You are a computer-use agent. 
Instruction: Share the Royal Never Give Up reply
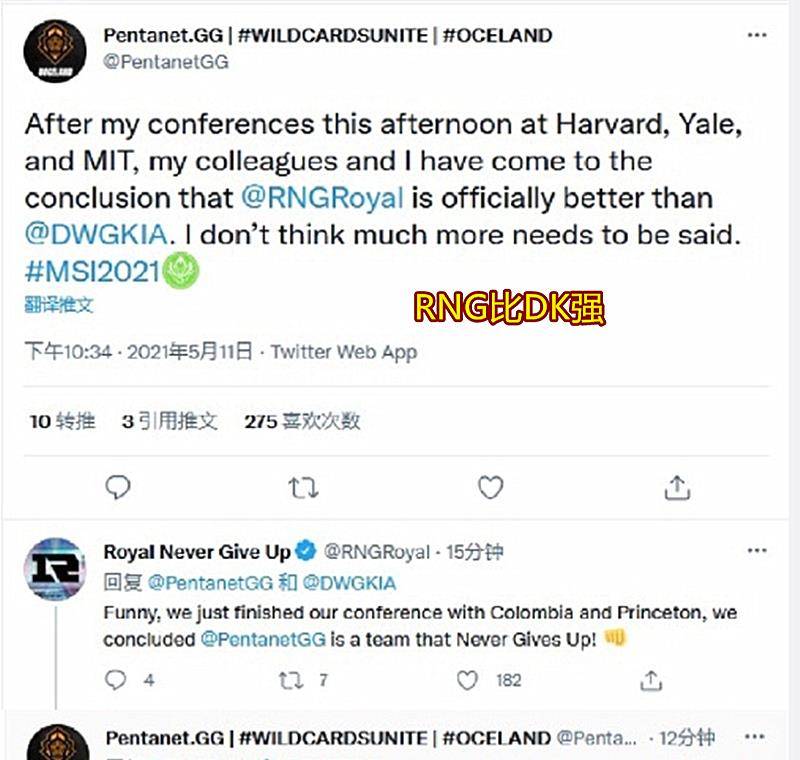[651, 680]
